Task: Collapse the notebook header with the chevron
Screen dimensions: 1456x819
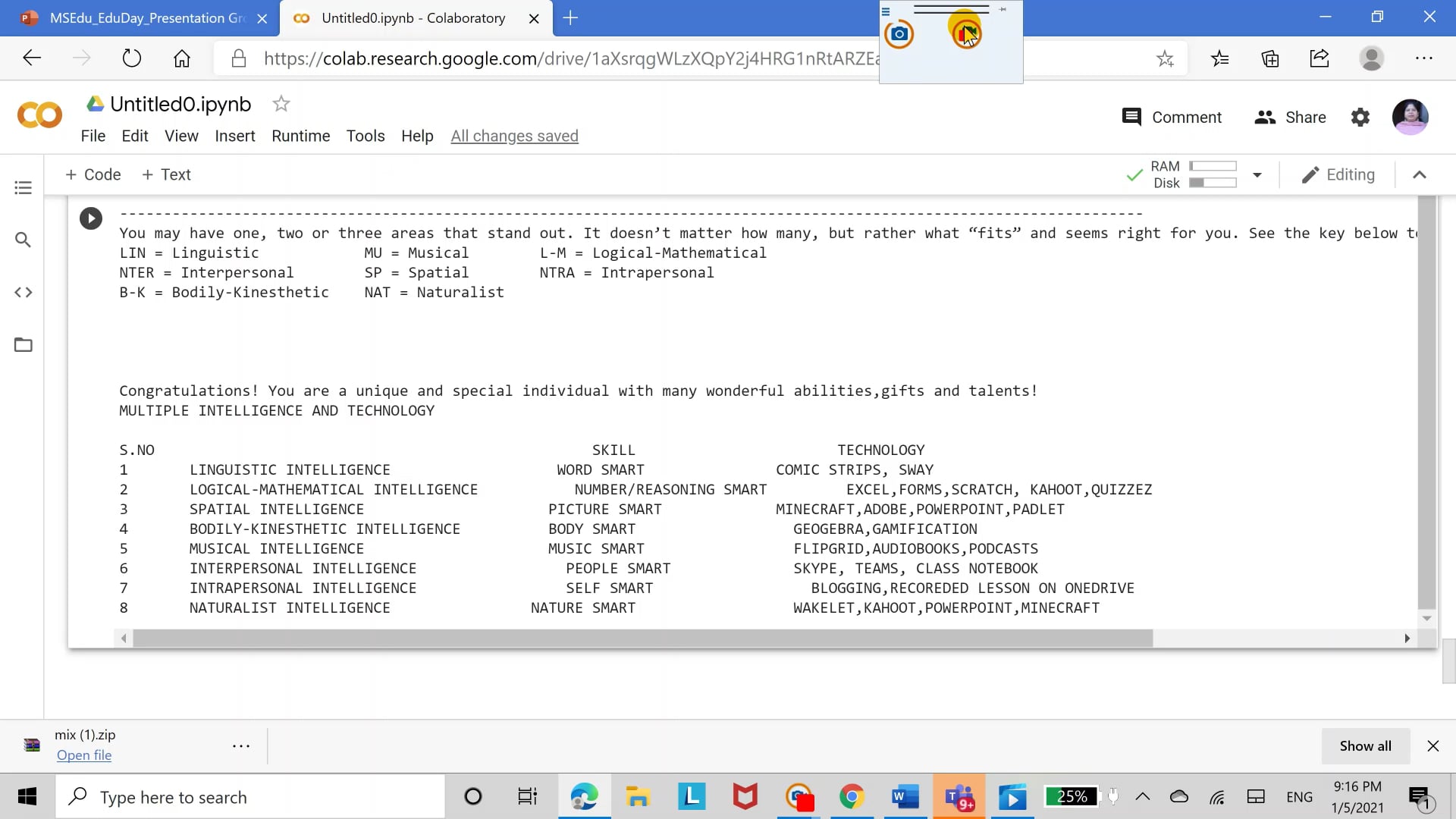Action: tap(1420, 174)
